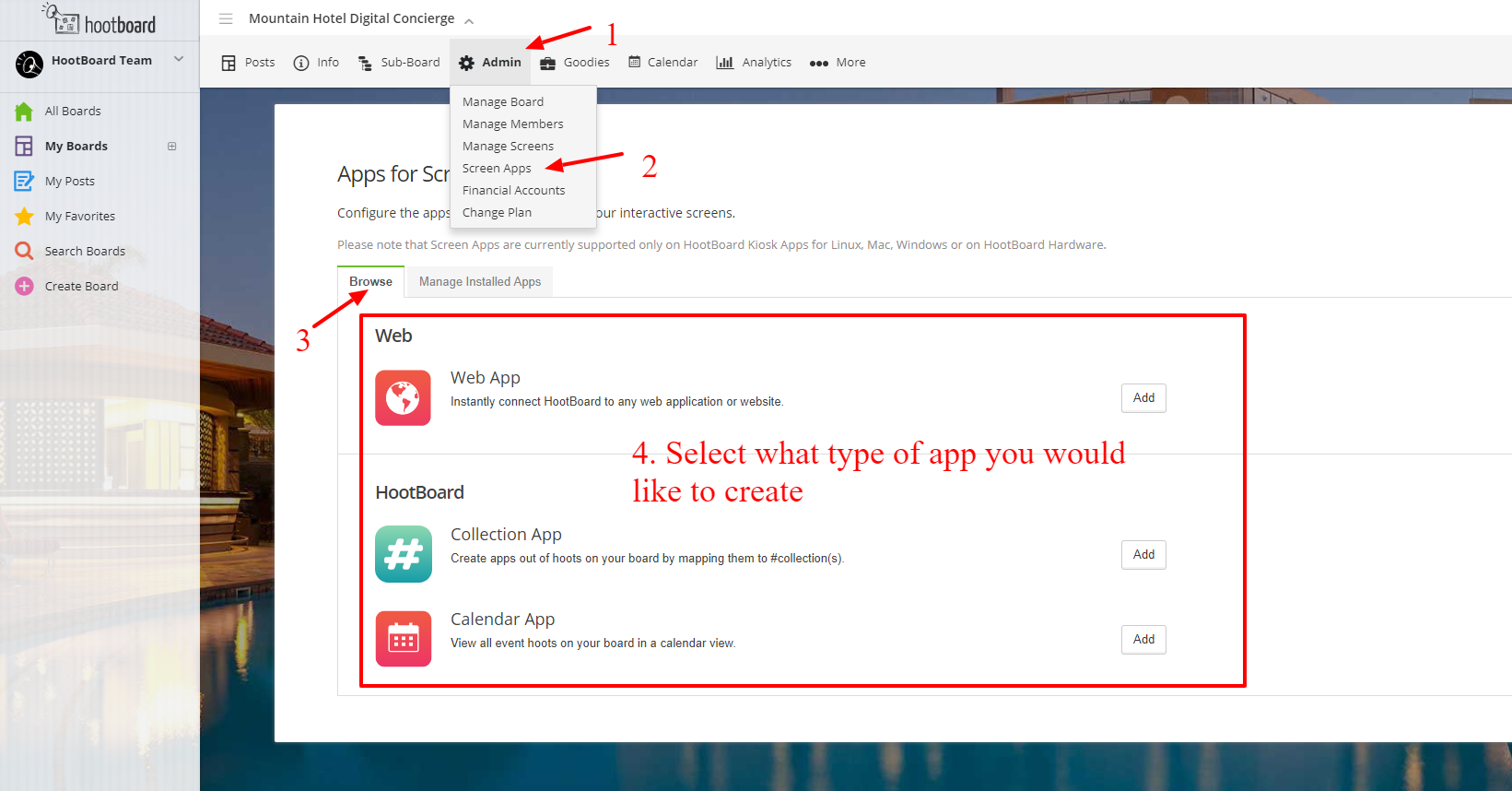Open the hamburger menu icon
Screen dimensions: 1512x791
(x=226, y=18)
